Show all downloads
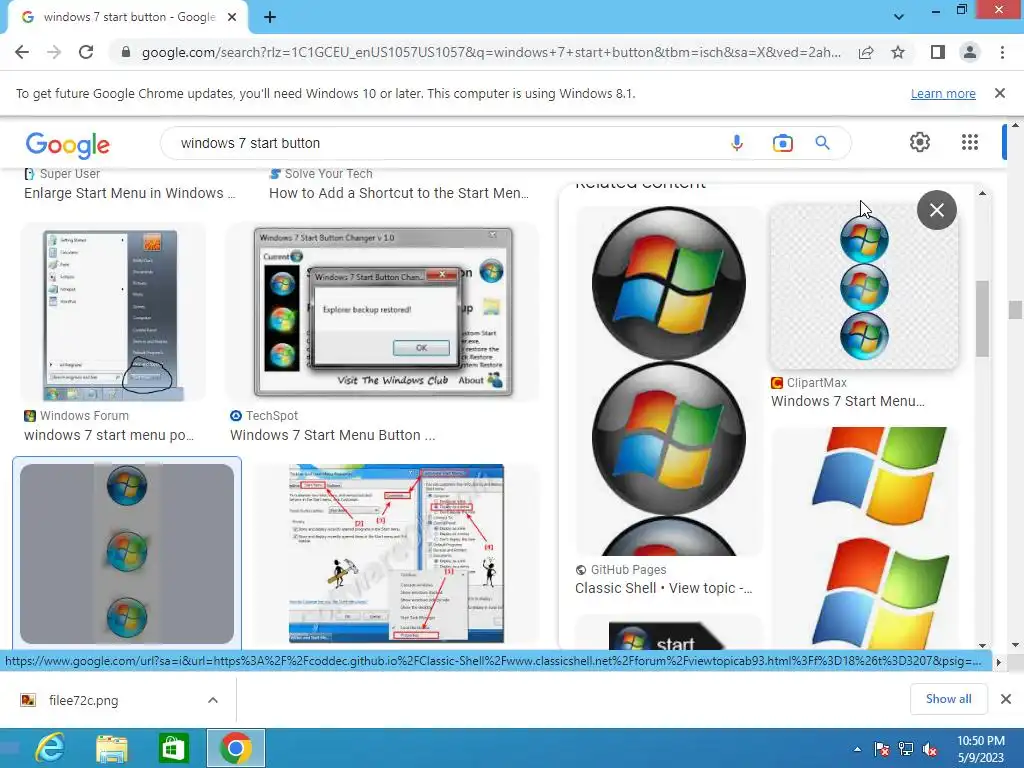 click(x=948, y=699)
